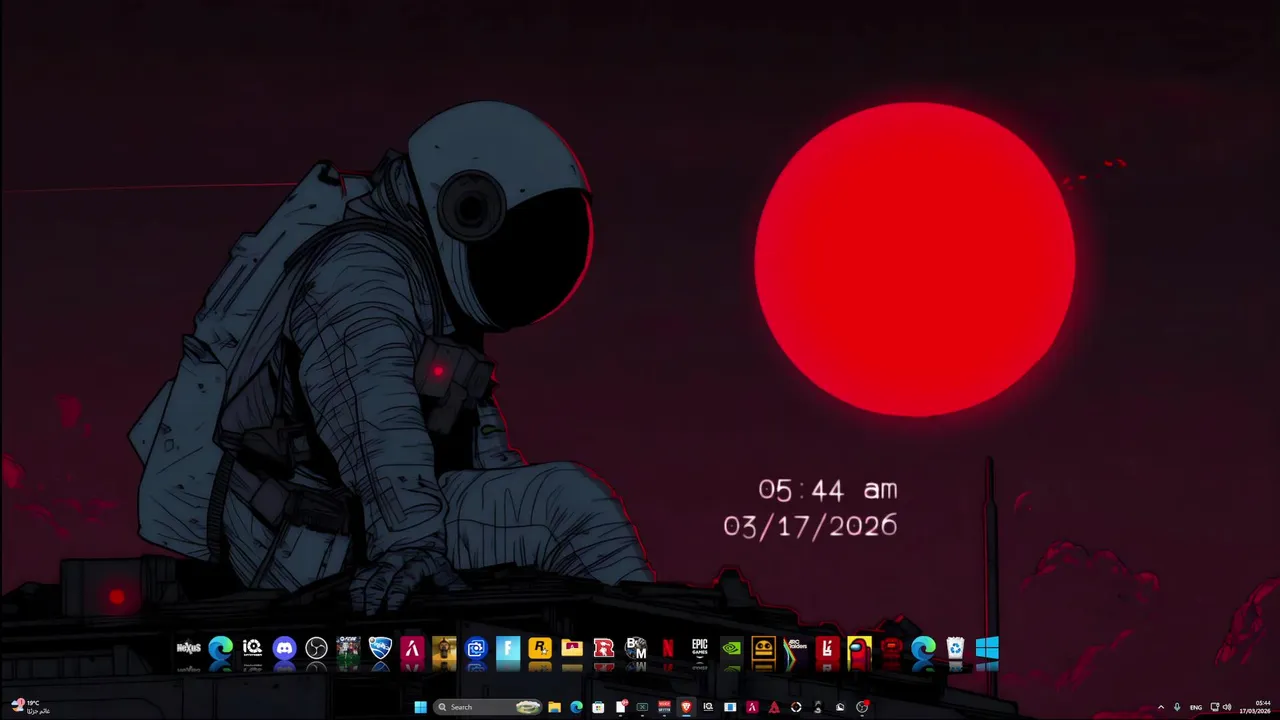This screenshot has width=1280, height=720.
Task: Open the NVIDIA app in the dock
Action: 732,649
